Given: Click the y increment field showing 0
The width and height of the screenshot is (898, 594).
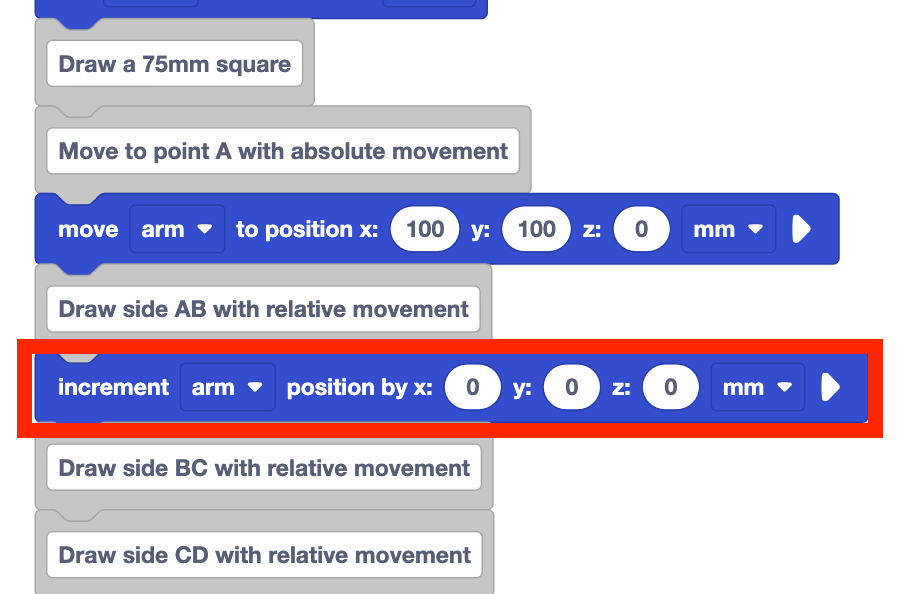Looking at the screenshot, I should coord(571,387).
